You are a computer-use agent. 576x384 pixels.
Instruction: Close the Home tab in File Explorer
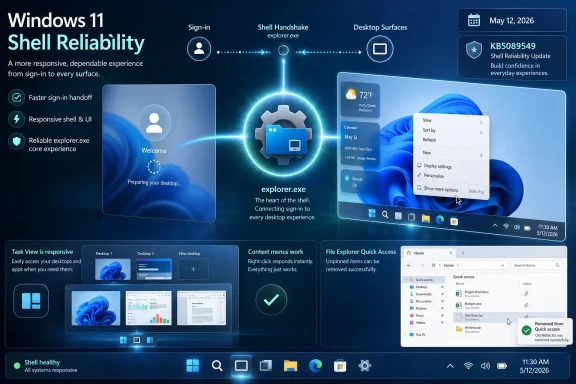(x=451, y=253)
